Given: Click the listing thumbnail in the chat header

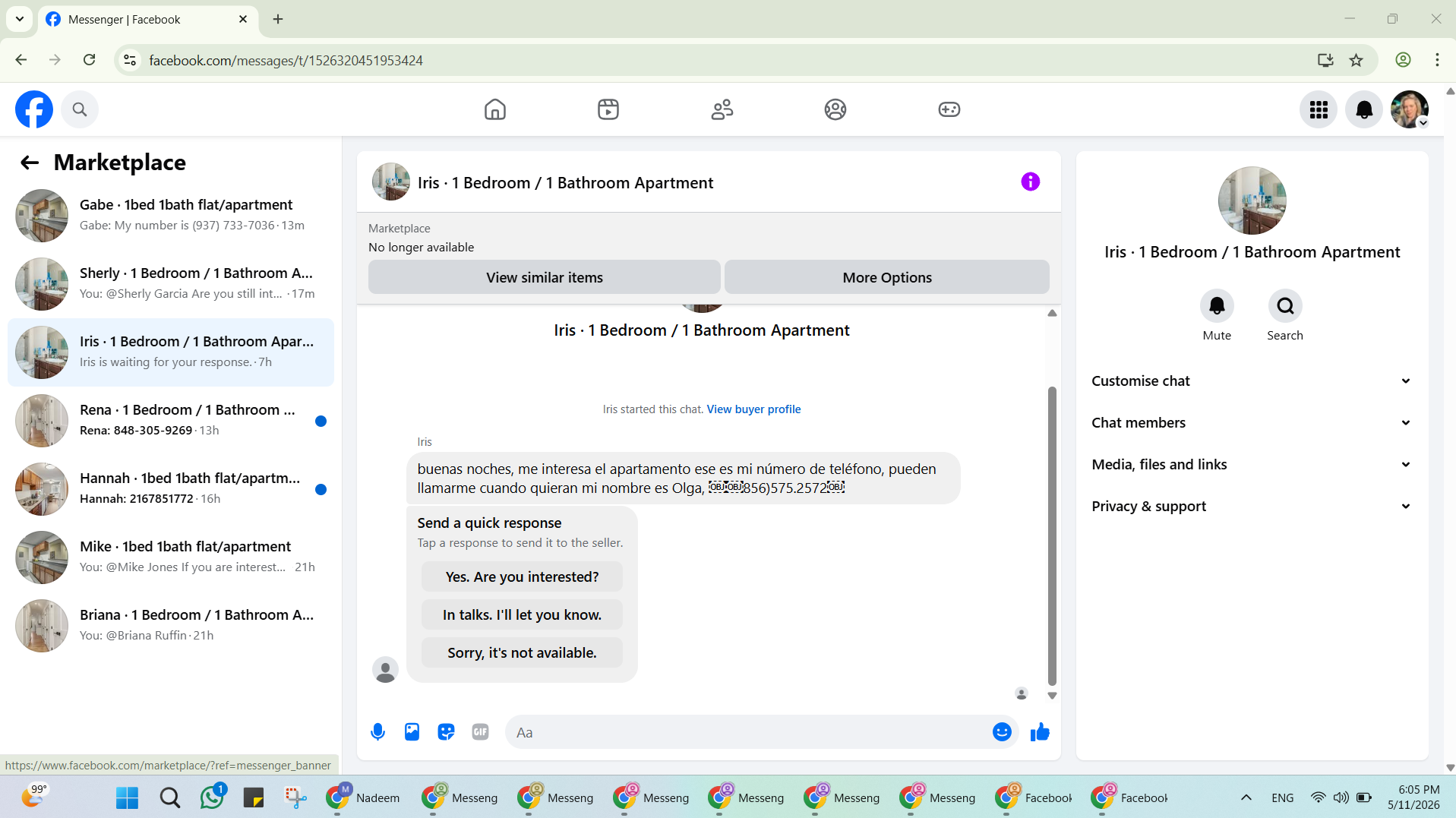Looking at the screenshot, I should 390,182.
